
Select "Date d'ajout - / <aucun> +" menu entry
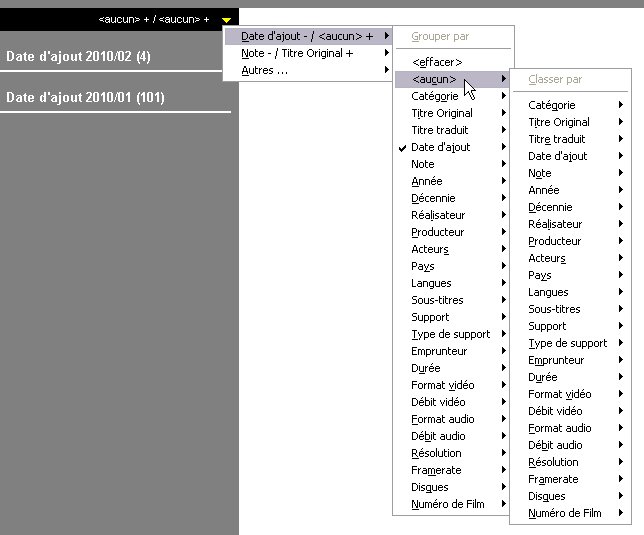click(307, 36)
